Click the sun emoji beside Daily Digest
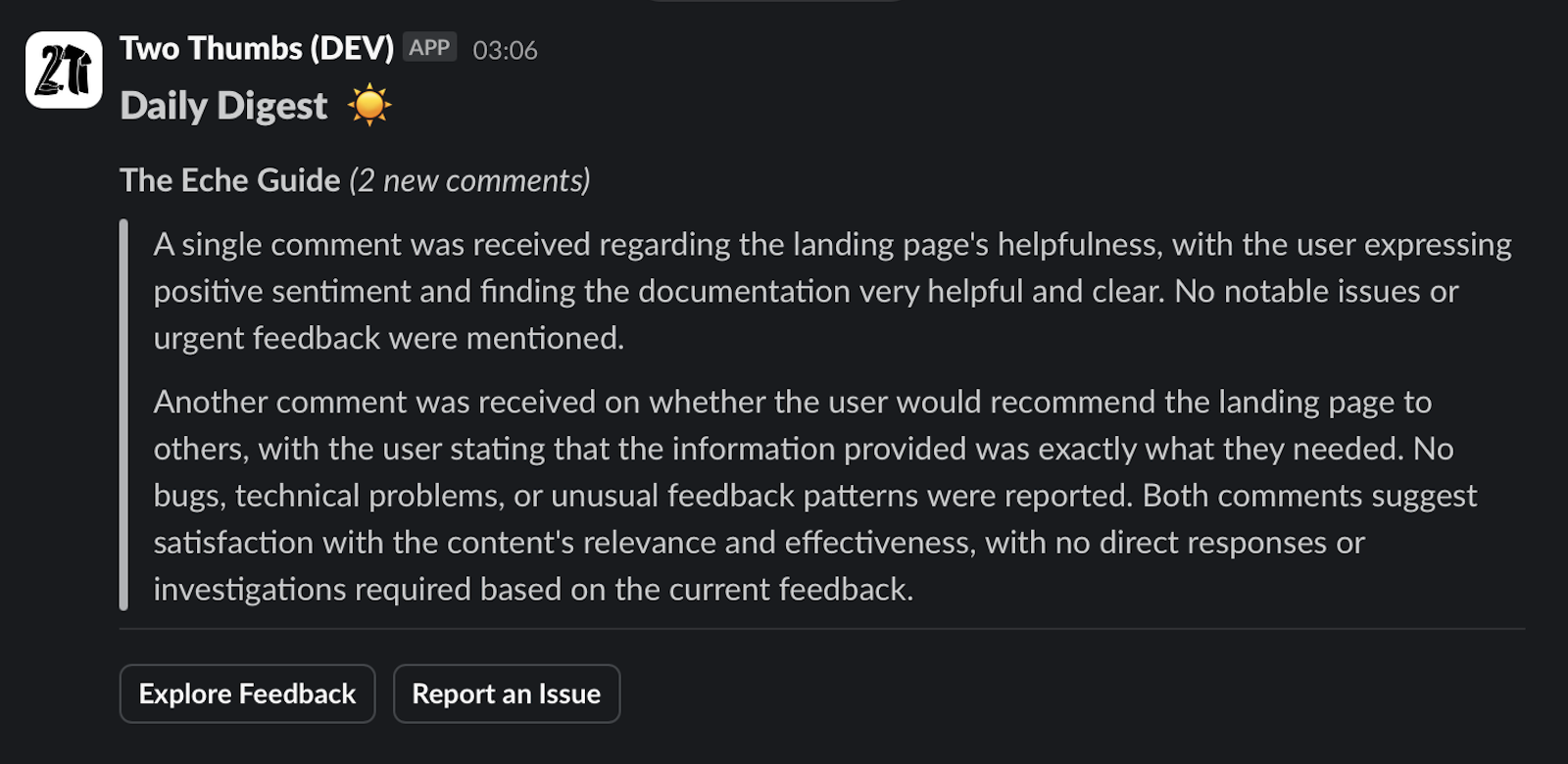Image resolution: width=1568 pixels, height=764 pixels. coord(369,105)
